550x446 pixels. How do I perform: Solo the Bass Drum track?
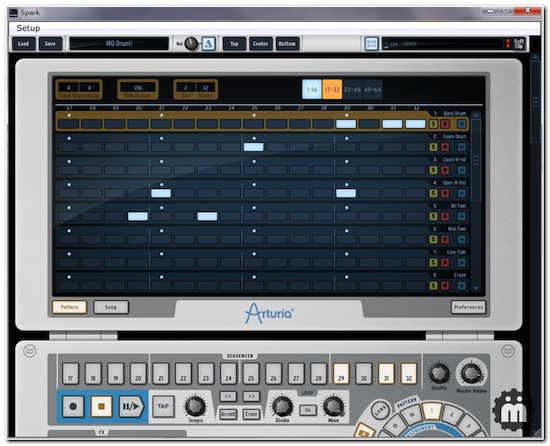pos(433,124)
